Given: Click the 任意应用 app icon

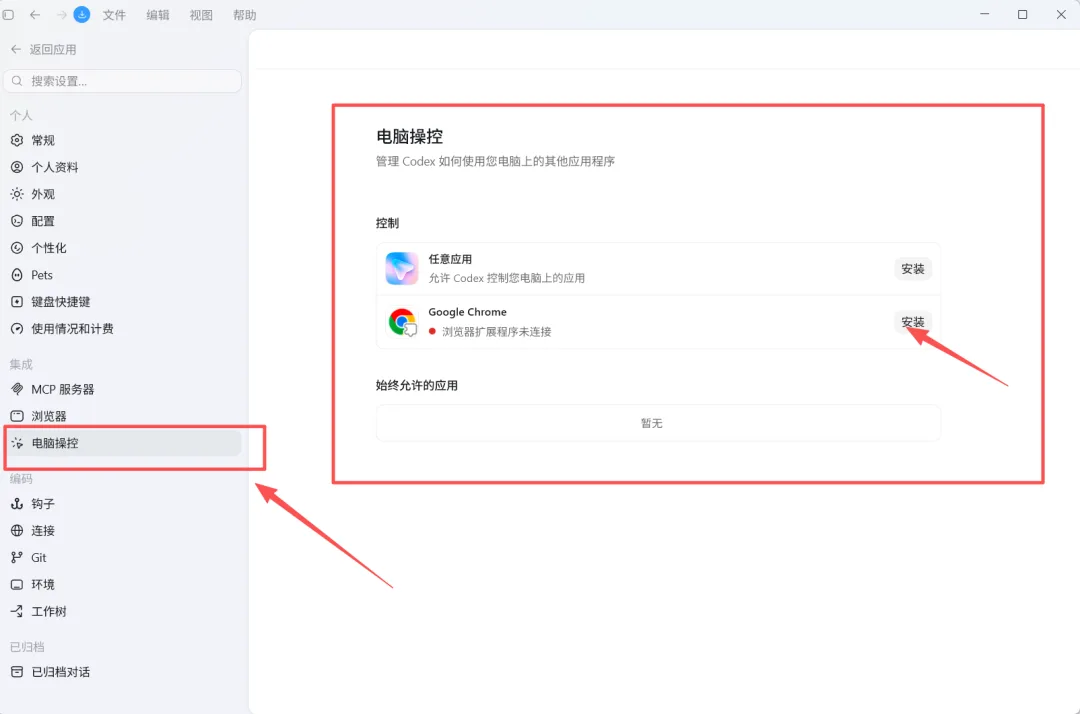Looking at the screenshot, I should 402,269.
